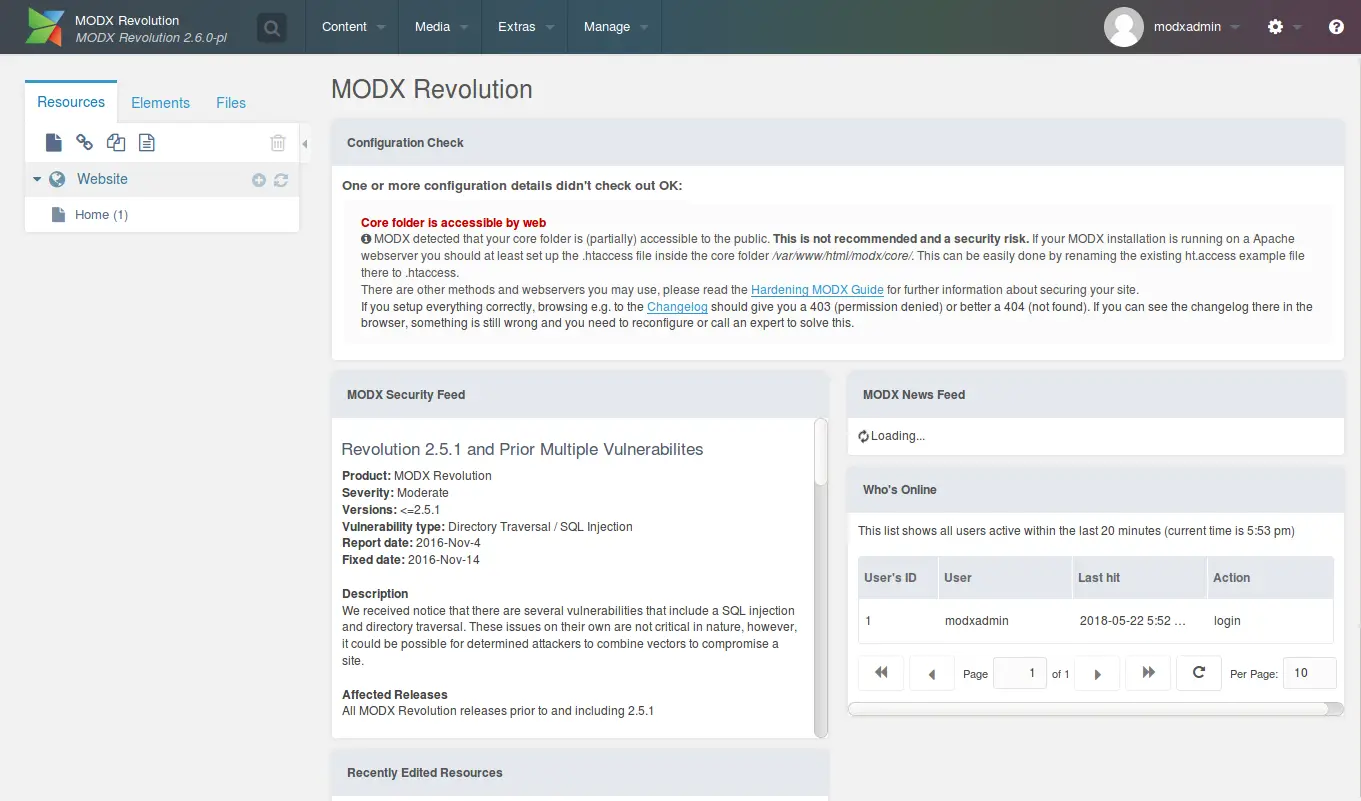Switch to the Elements tab
The height and width of the screenshot is (801, 1361).
click(160, 103)
